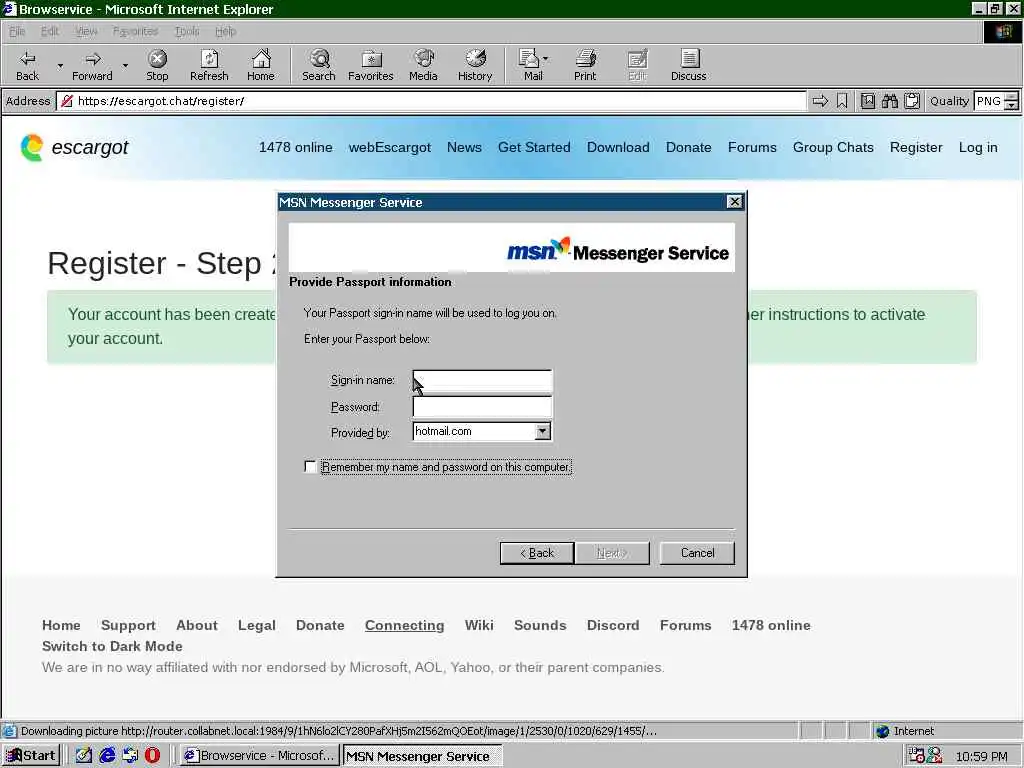The image size is (1024, 768).
Task: Click the Print toolbar icon
Action: 585,59
